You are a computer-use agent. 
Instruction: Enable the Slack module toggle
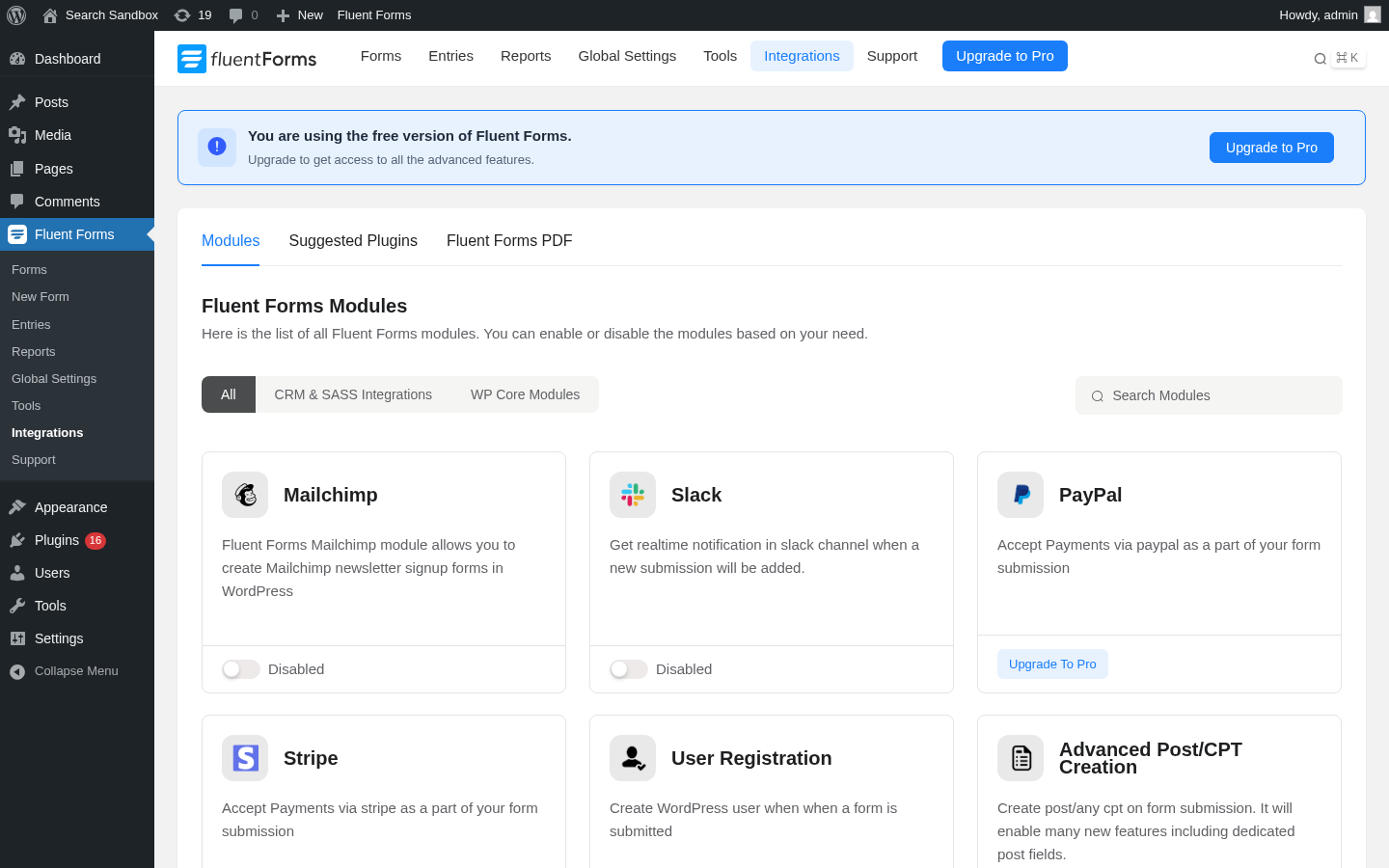click(x=629, y=669)
